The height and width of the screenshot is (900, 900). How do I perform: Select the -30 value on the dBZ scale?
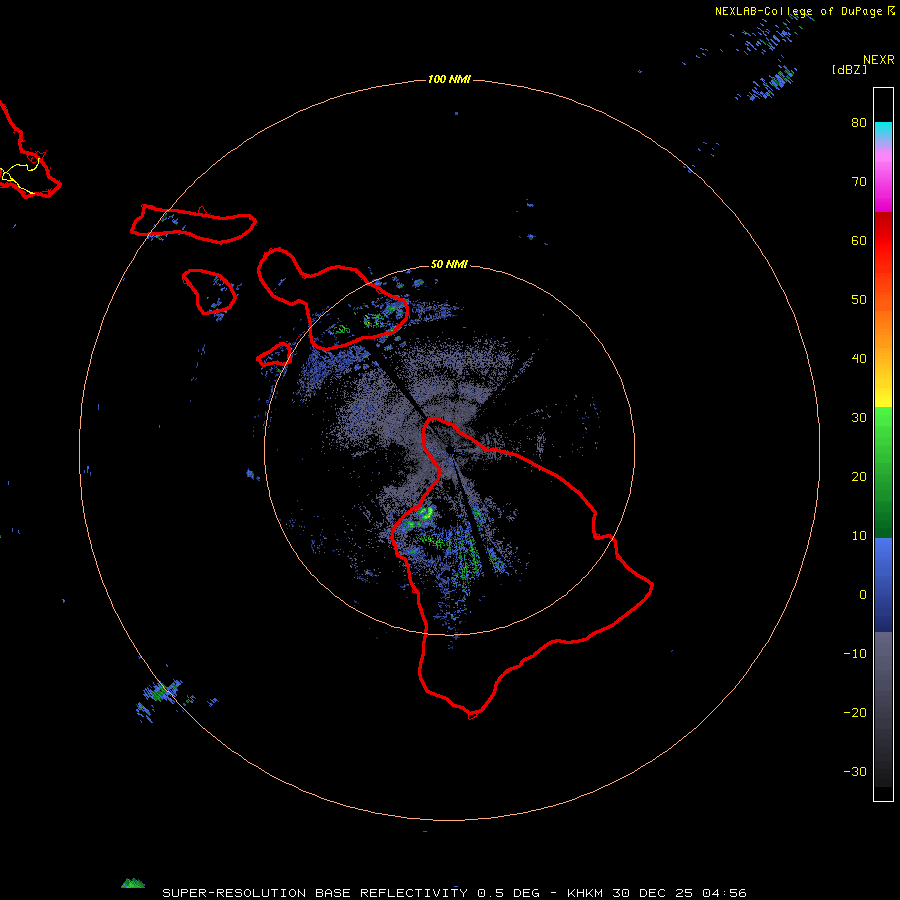855,771
